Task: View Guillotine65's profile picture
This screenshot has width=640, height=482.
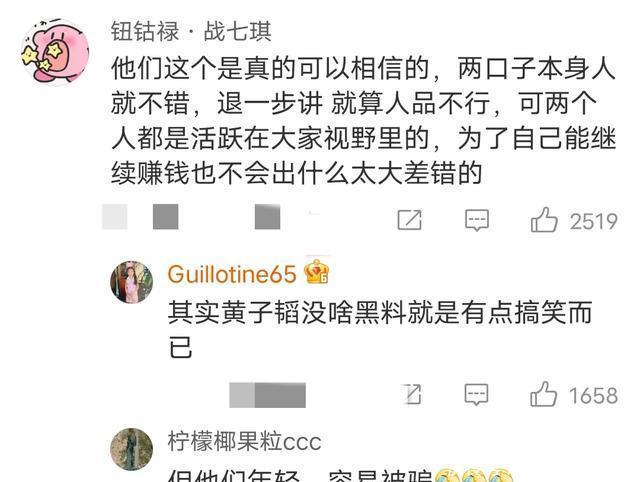Action: click(131, 282)
